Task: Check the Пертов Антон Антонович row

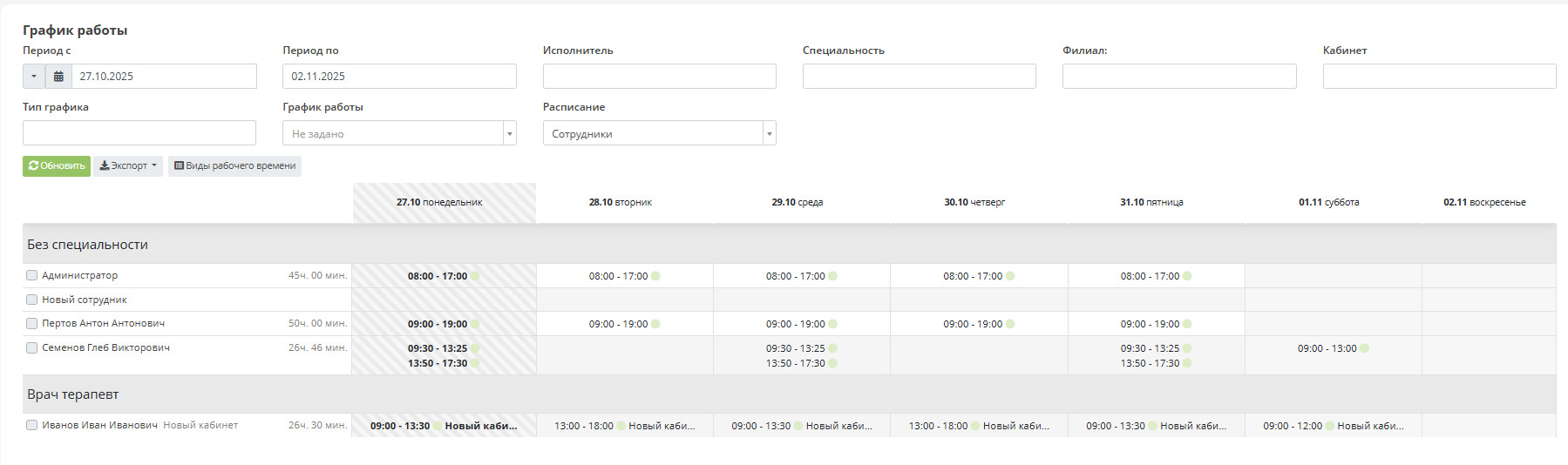Action: pyautogui.click(x=32, y=323)
